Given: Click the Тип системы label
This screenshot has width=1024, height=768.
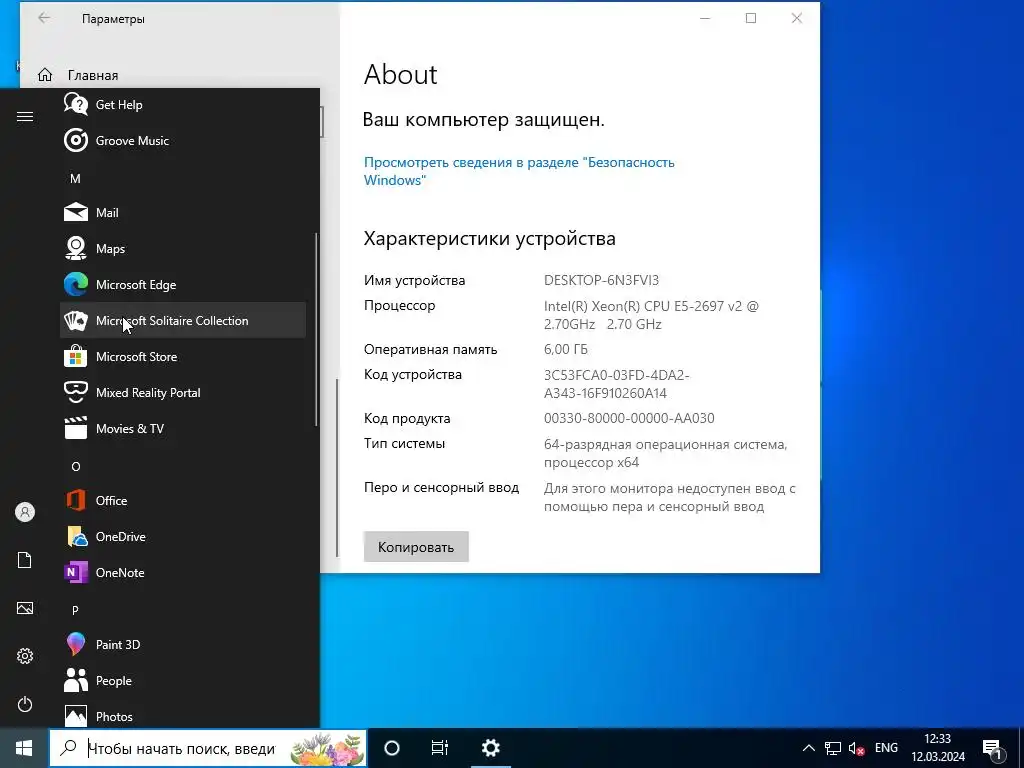Looking at the screenshot, I should click(404, 443).
